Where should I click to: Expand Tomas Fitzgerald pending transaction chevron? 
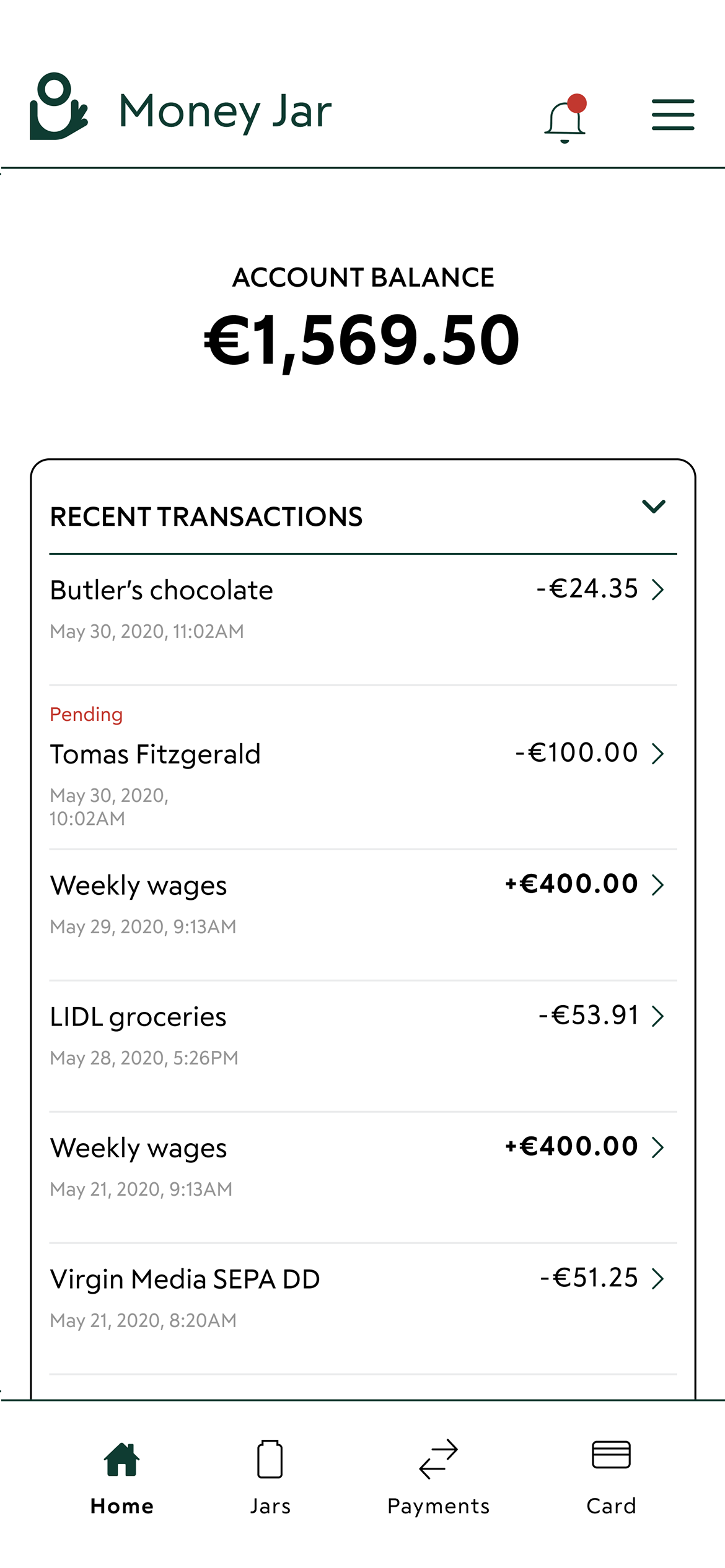658,754
